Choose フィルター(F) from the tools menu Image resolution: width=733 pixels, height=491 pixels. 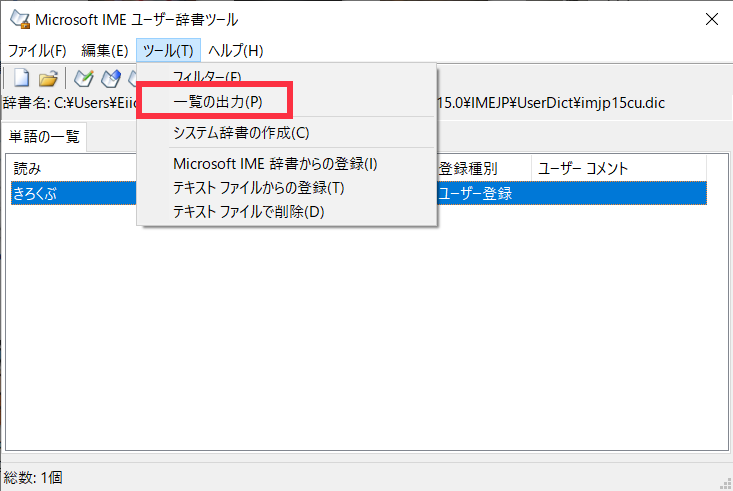pos(207,77)
